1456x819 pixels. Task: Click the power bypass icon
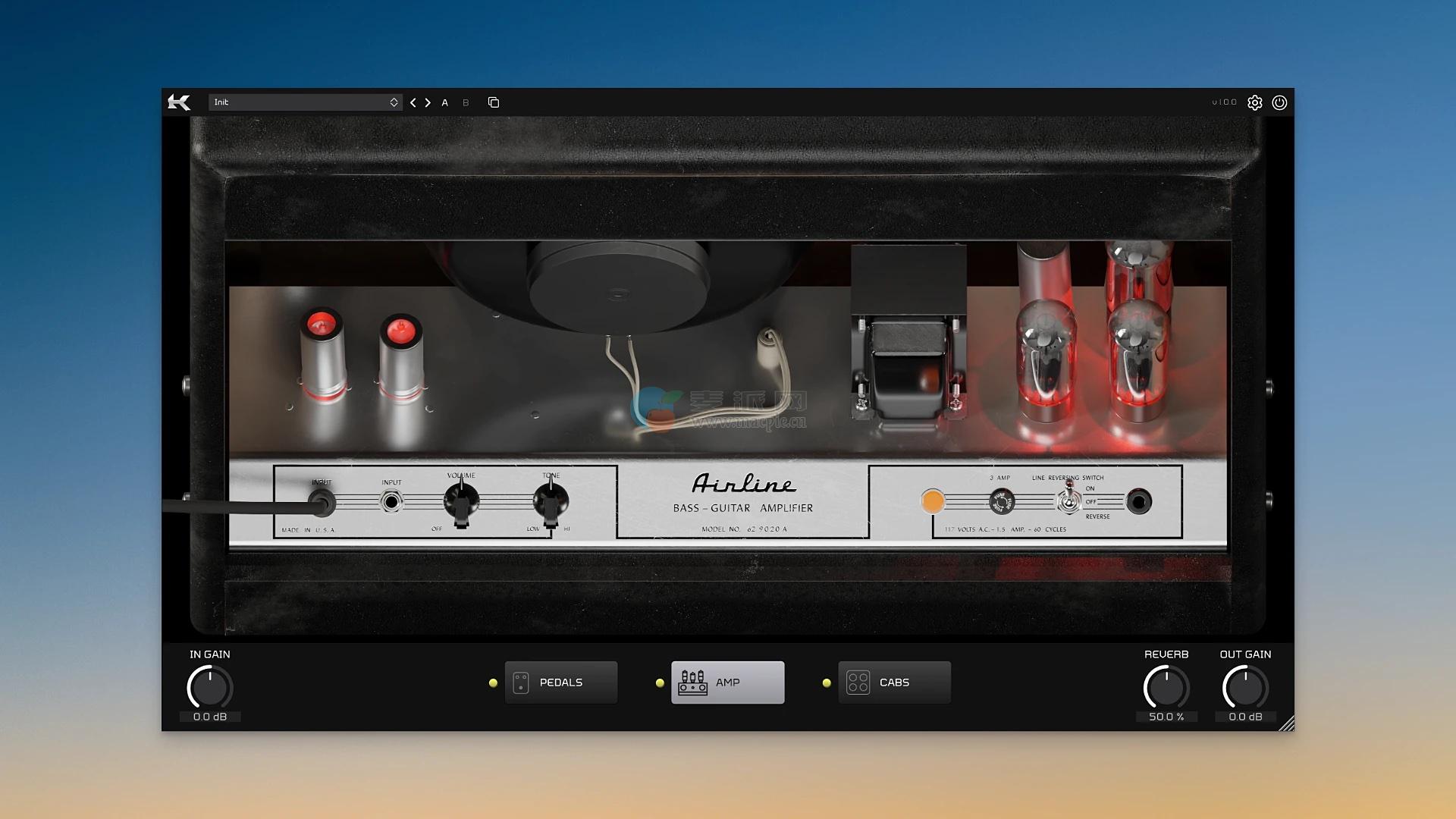point(1279,102)
